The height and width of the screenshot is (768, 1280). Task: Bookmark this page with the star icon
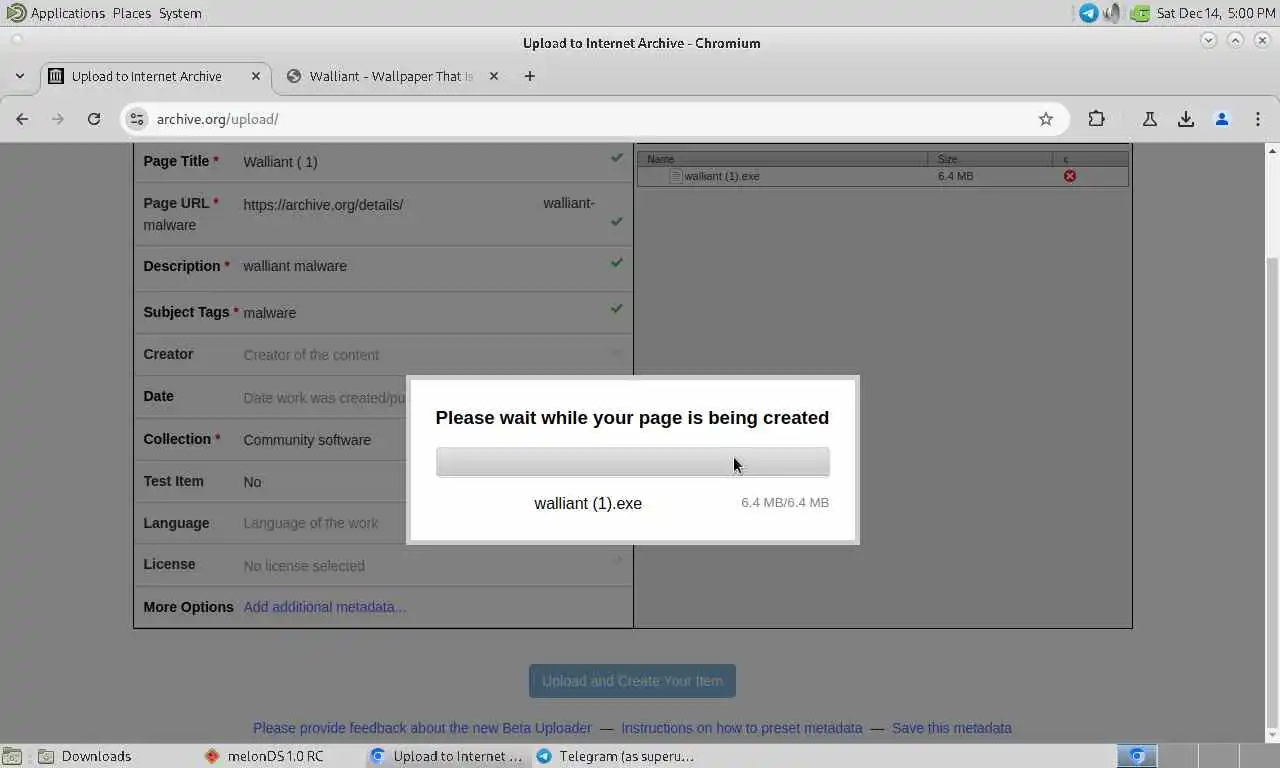(x=1046, y=119)
